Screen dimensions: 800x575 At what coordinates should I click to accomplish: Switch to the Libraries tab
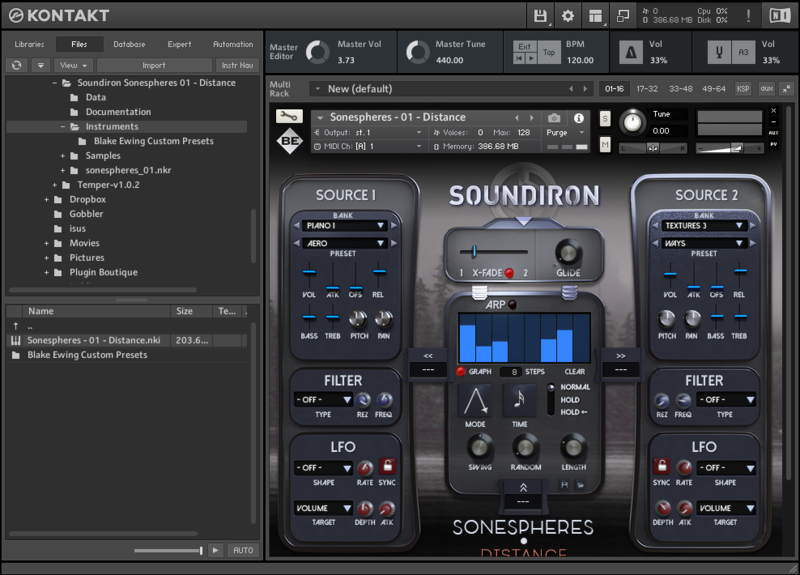[29, 44]
